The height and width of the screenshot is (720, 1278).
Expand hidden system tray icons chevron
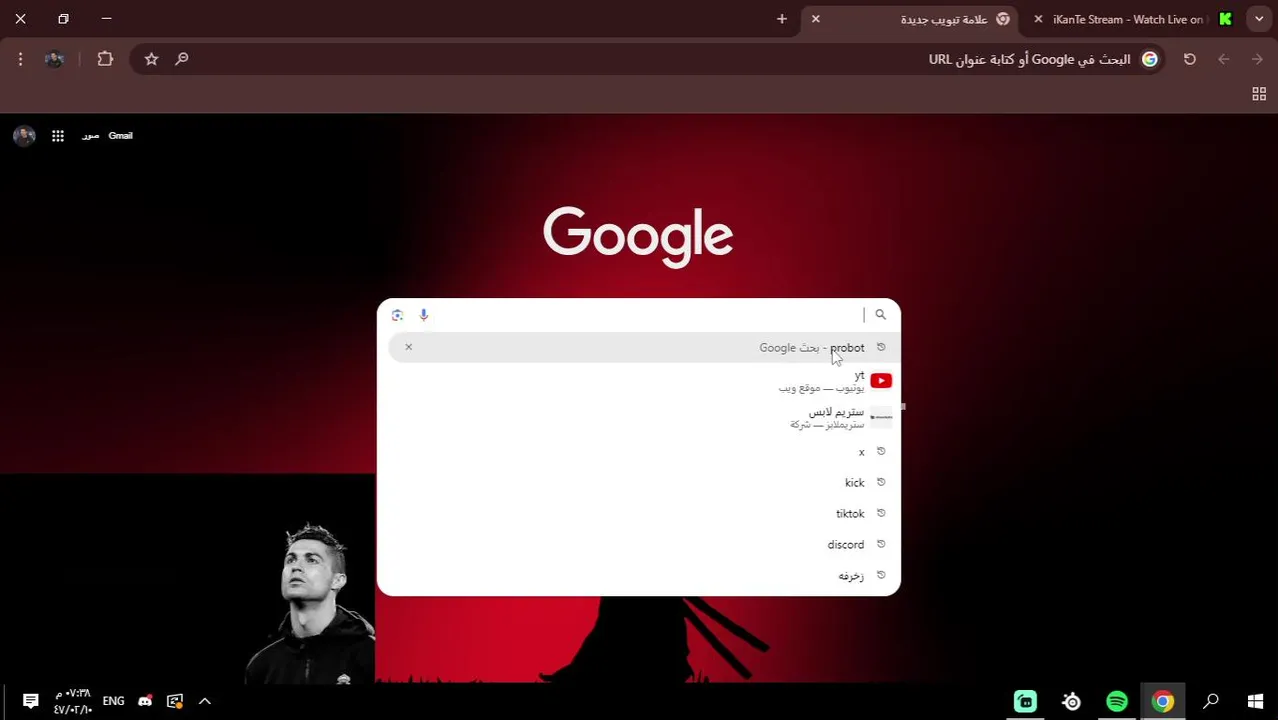point(205,701)
